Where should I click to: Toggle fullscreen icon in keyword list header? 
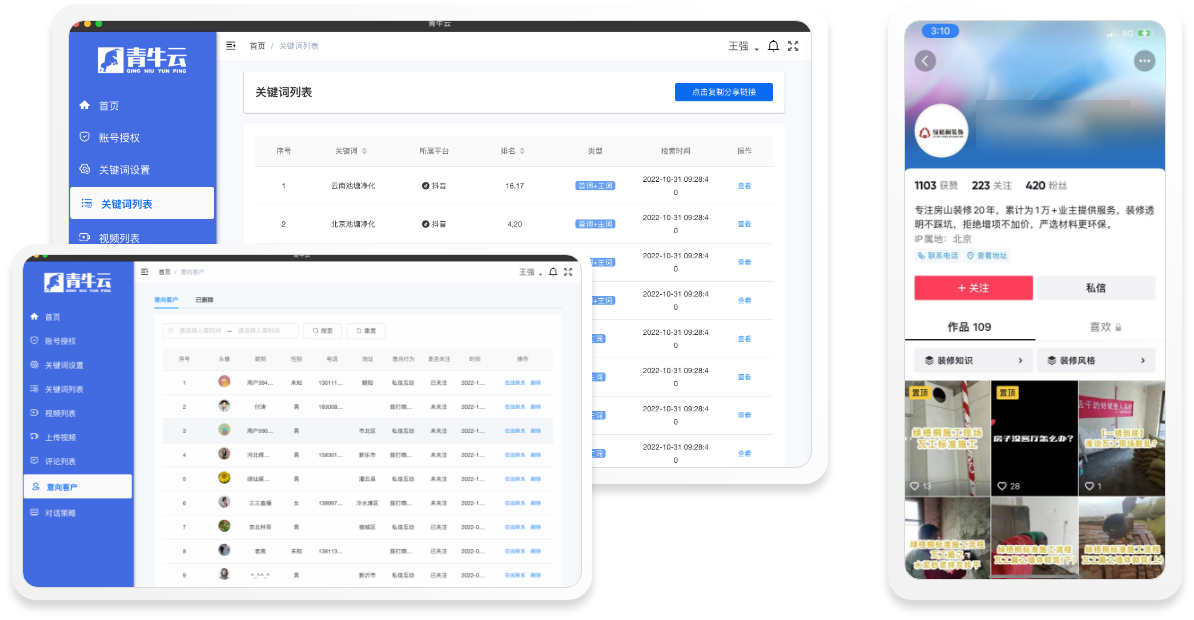click(793, 46)
